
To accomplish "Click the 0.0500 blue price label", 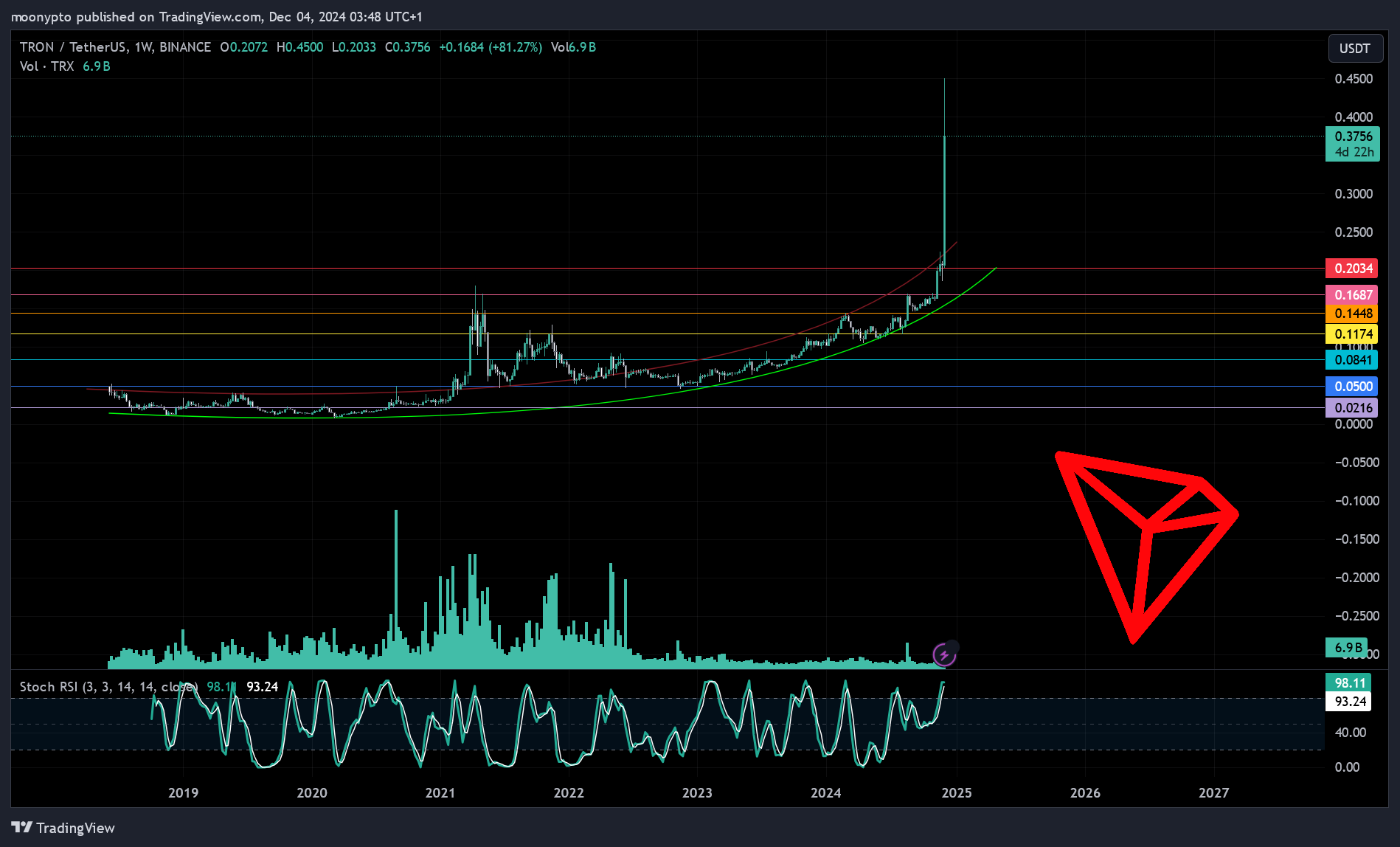I will (x=1352, y=387).
